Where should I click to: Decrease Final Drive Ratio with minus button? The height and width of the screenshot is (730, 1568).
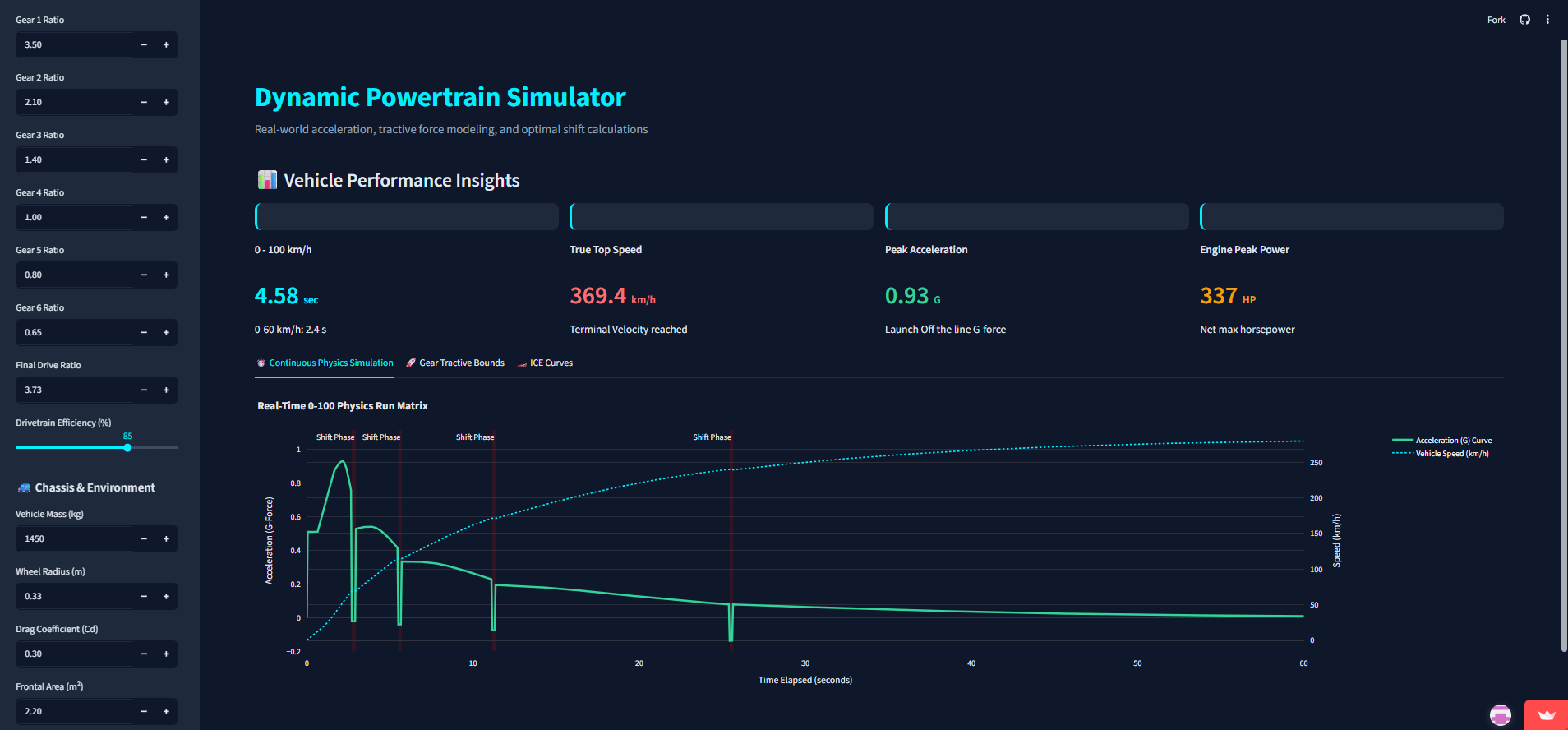[144, 390]
